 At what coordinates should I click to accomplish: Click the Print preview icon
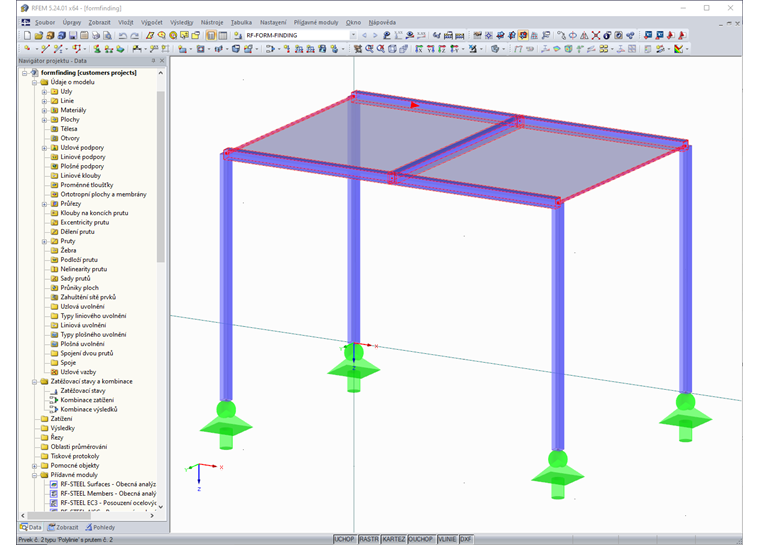click(x=107, y=35)
